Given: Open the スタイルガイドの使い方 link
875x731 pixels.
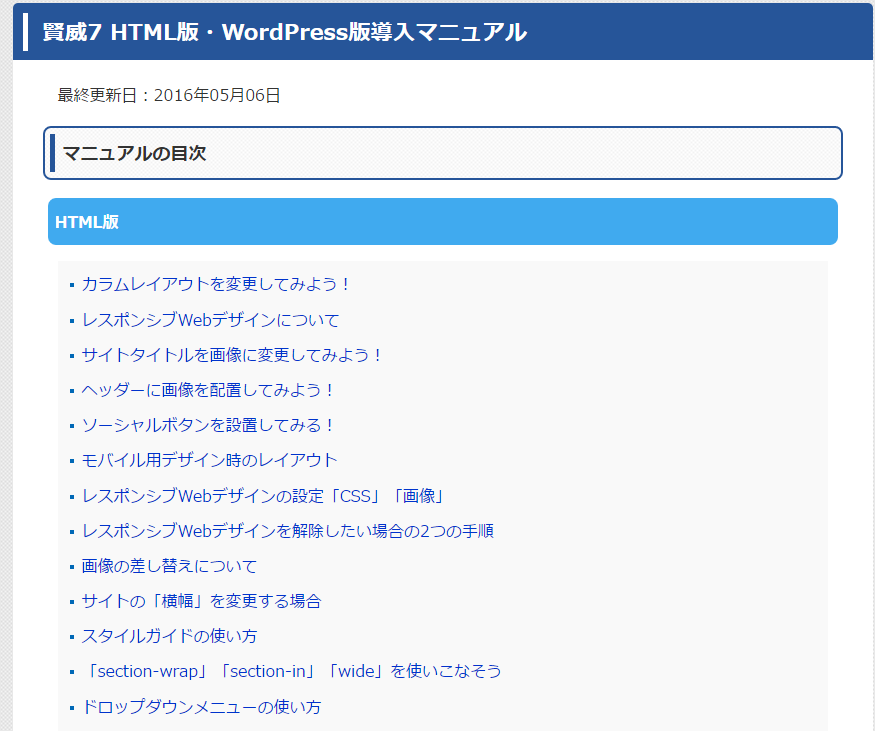Looking at the screenshot, I should click(x=169, y=636).
